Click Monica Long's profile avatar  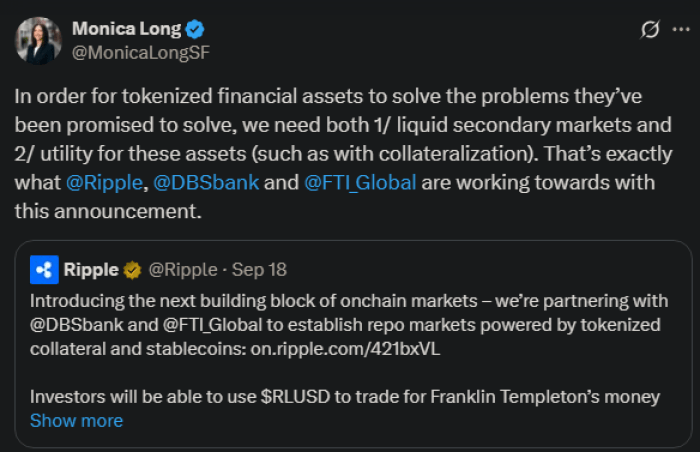(x=42, y=41)
